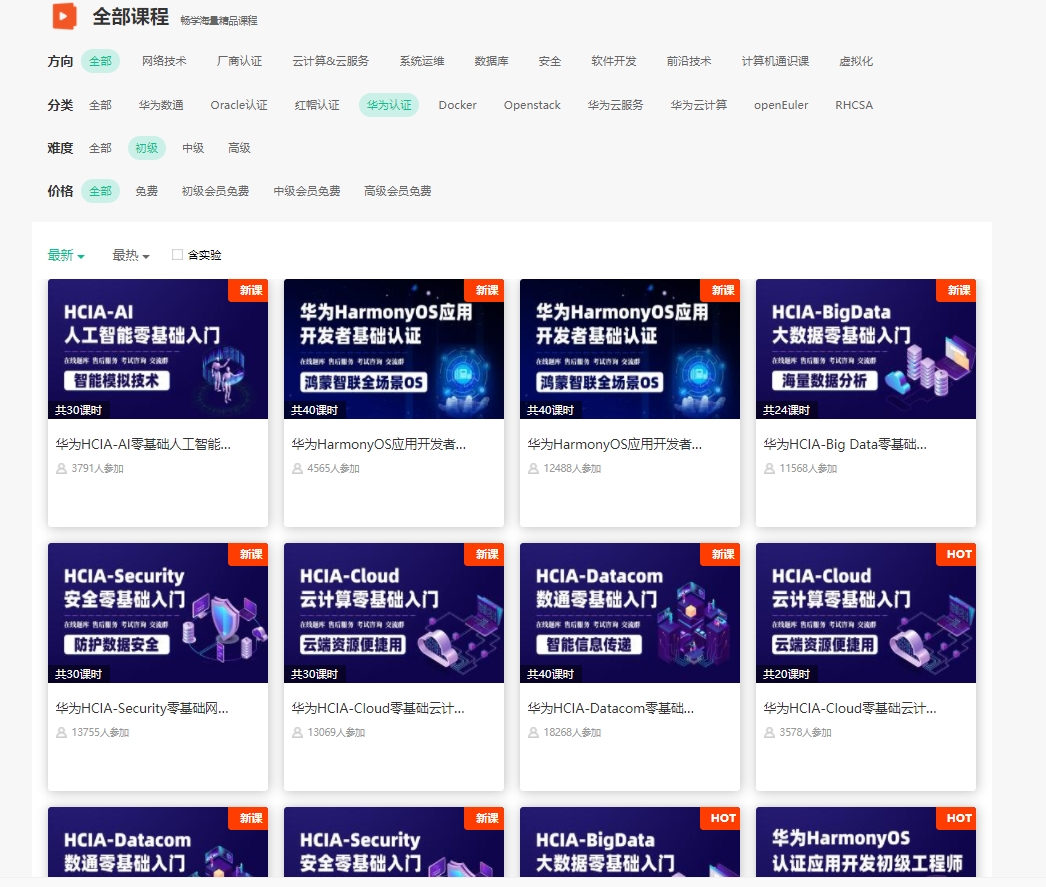
Task: Click 新课 badge on HCIA-Security course
Action: 249,554
